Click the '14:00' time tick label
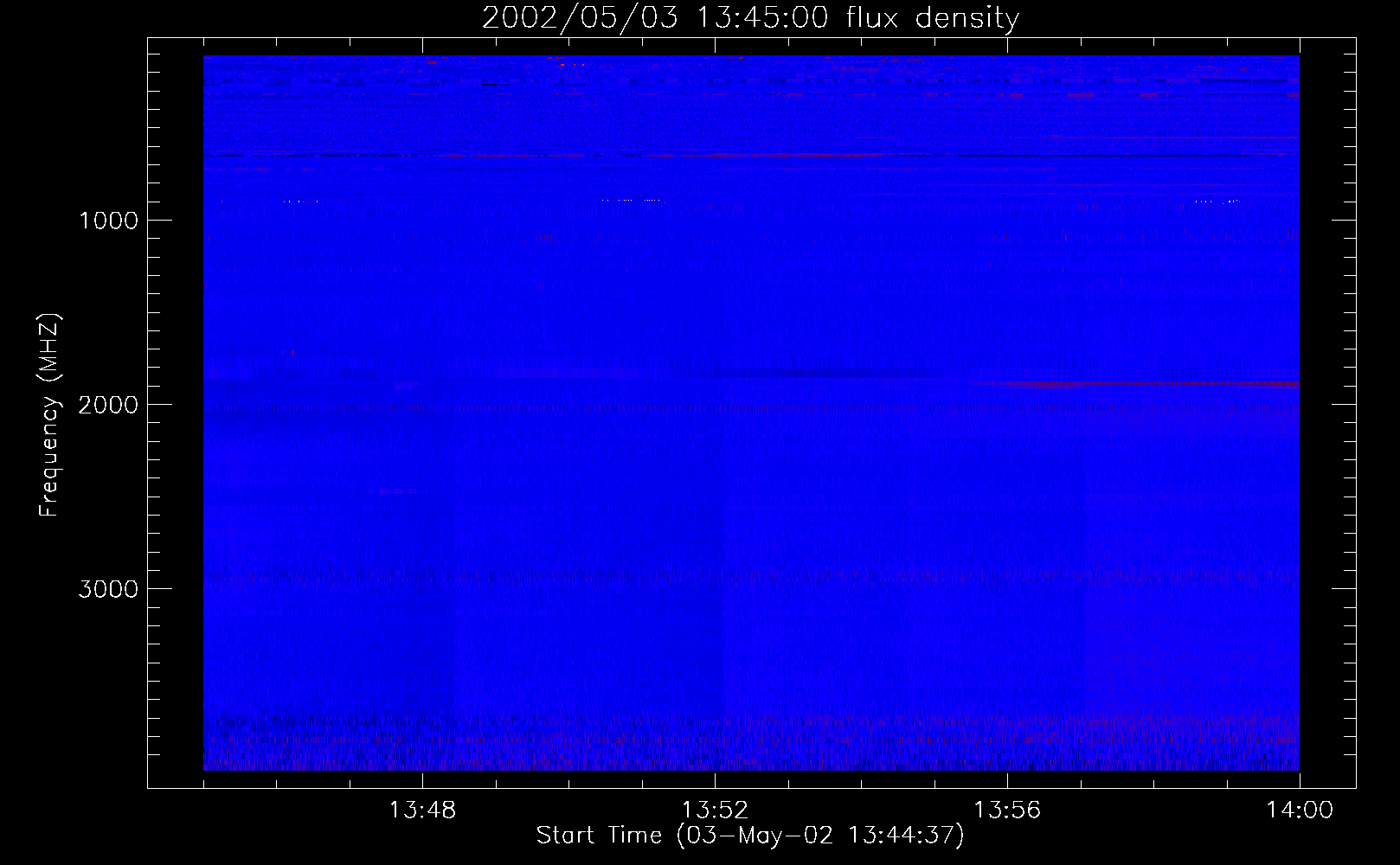Screen dimensions: 1400x865 point(1300,811)
